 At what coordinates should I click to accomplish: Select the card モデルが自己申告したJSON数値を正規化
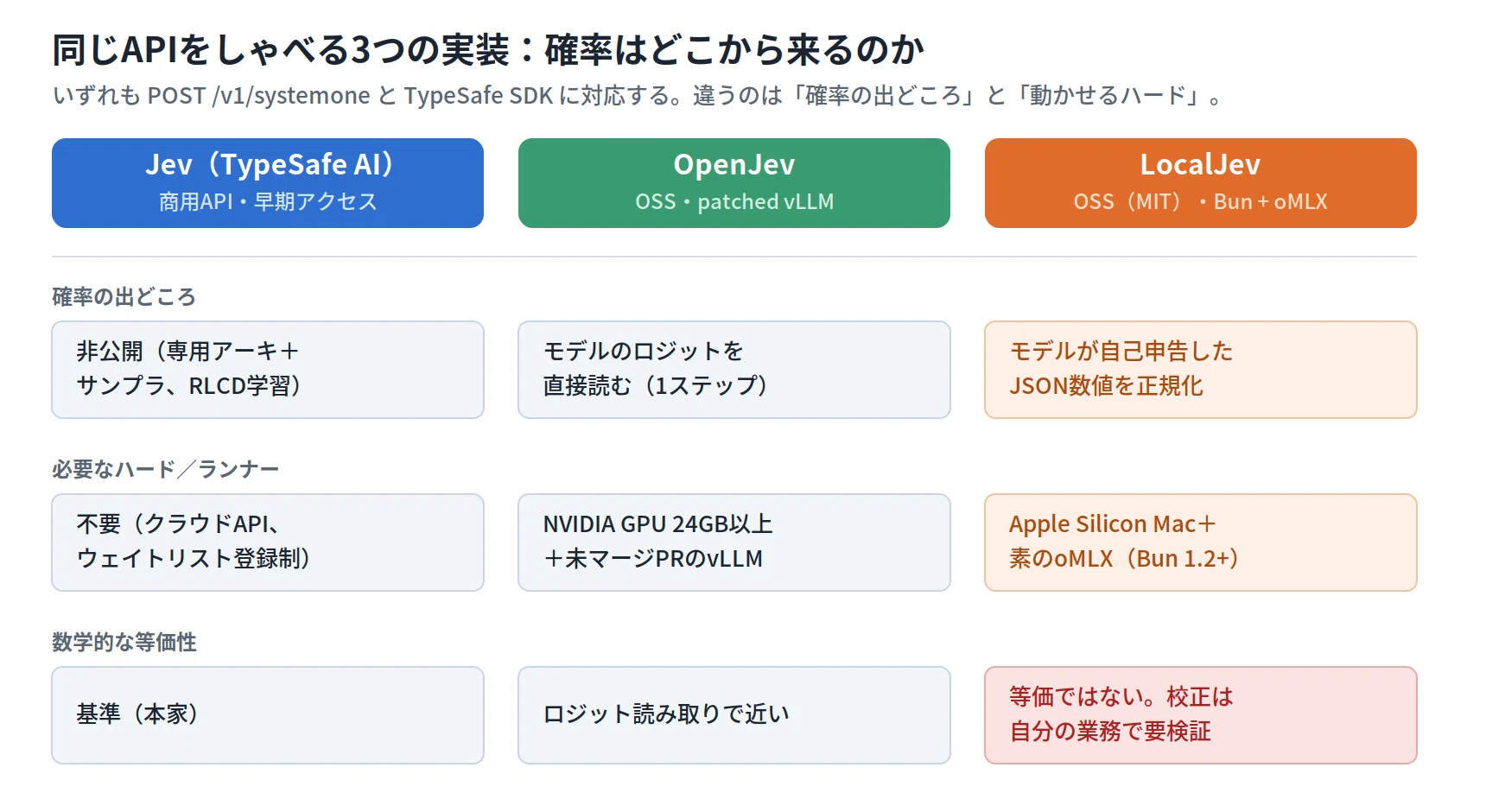[x=1201, y=370]
